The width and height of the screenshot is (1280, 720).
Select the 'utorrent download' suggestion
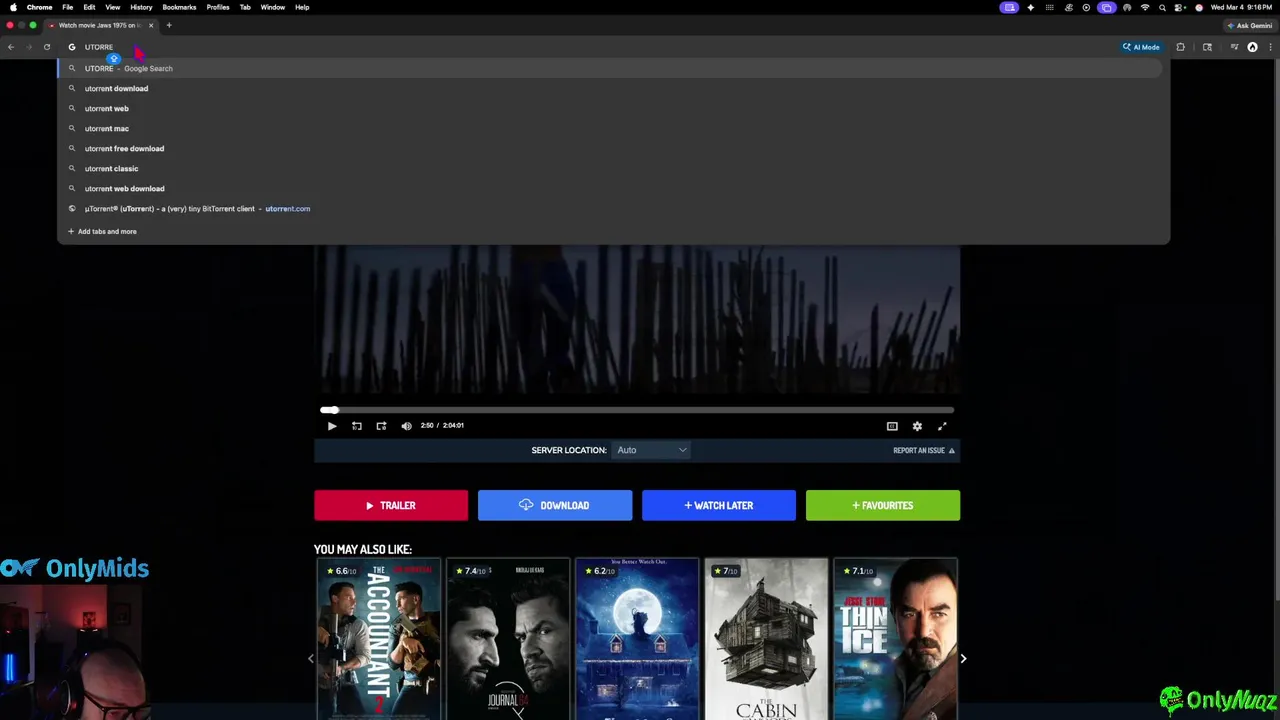tap(612, 88)
